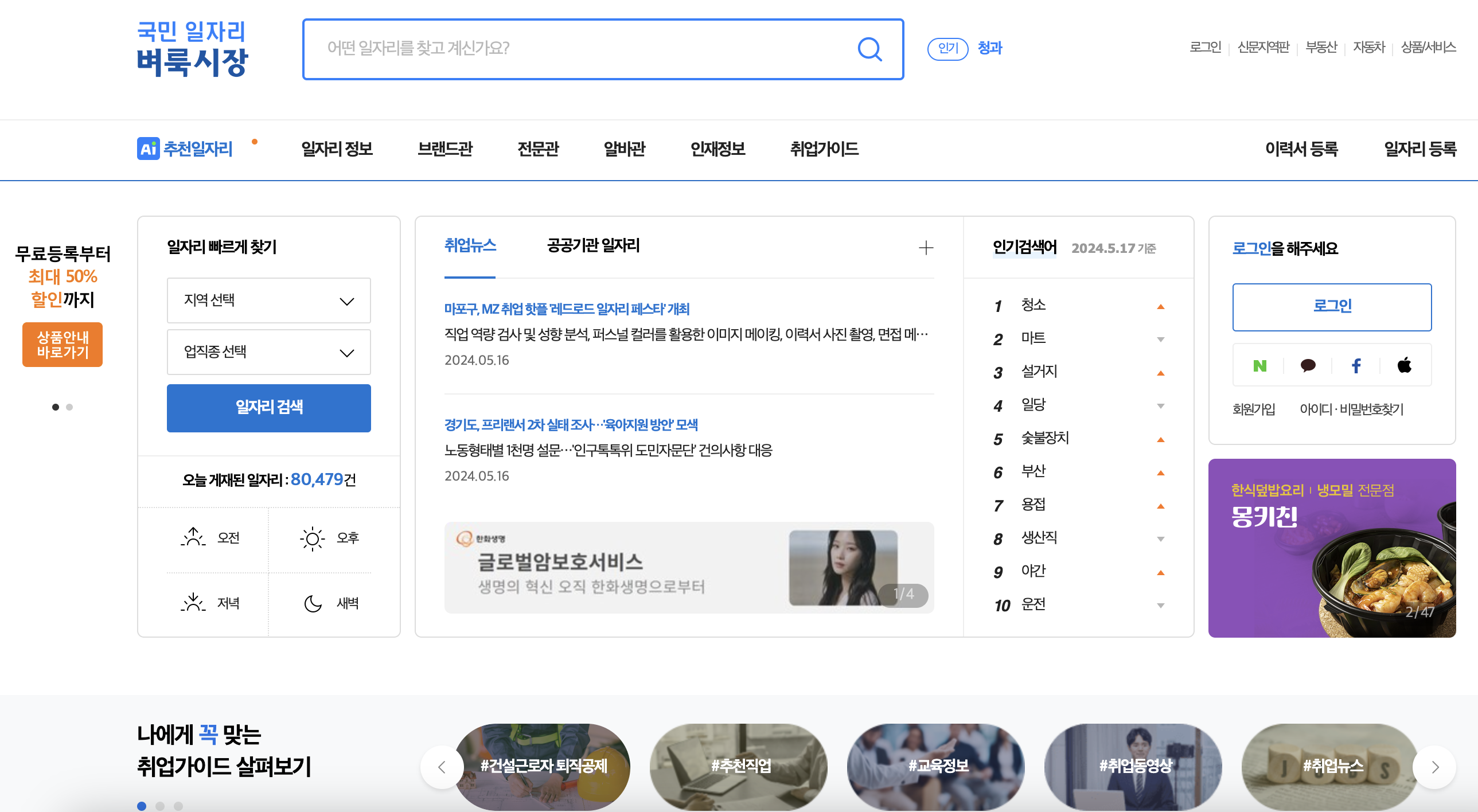Viewport: 1478px width, 812px height.
Task: Log in with the KakaoTalk icon
Action: [1308, 365]
